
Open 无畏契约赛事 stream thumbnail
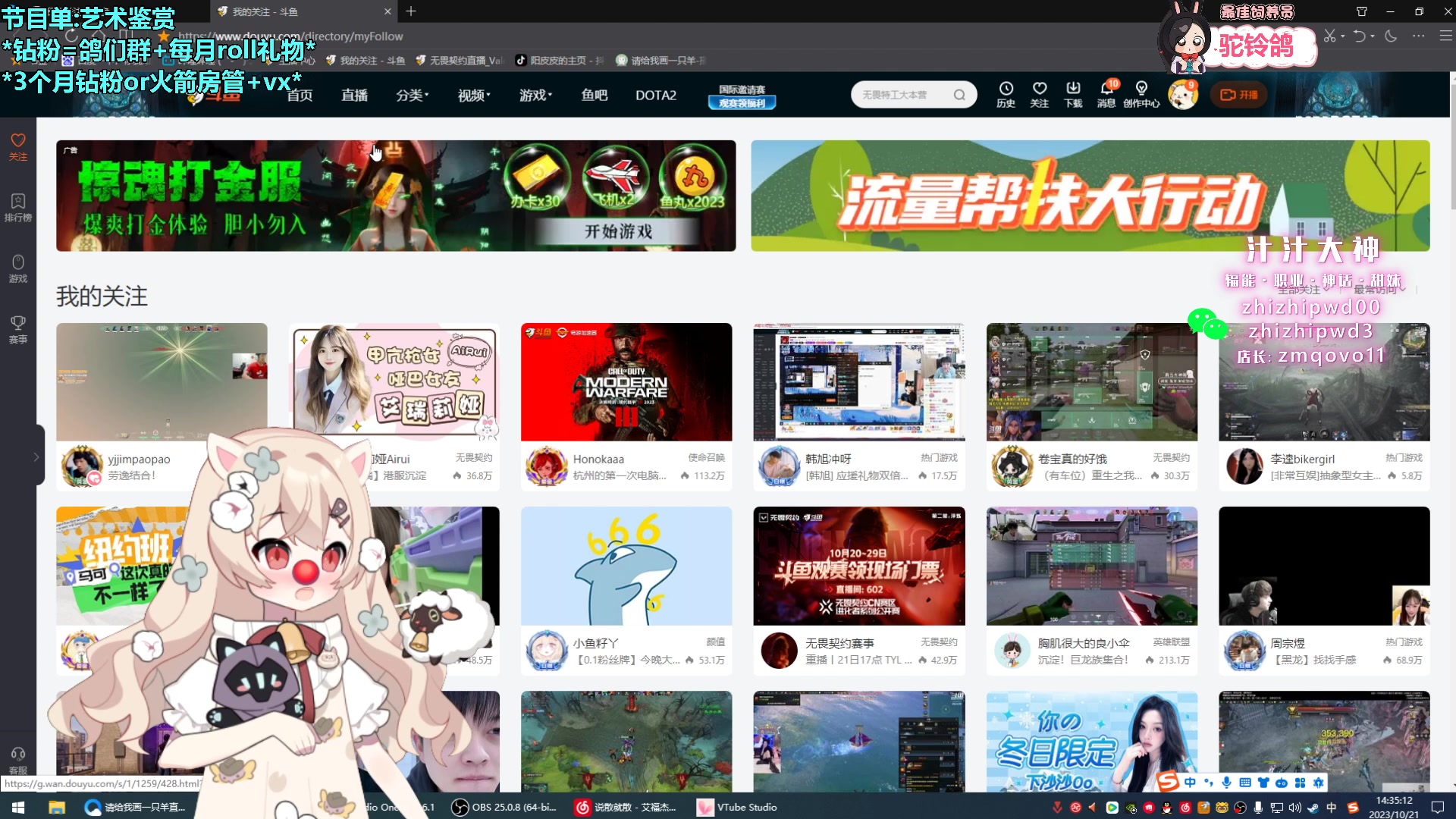click(859, 566)
